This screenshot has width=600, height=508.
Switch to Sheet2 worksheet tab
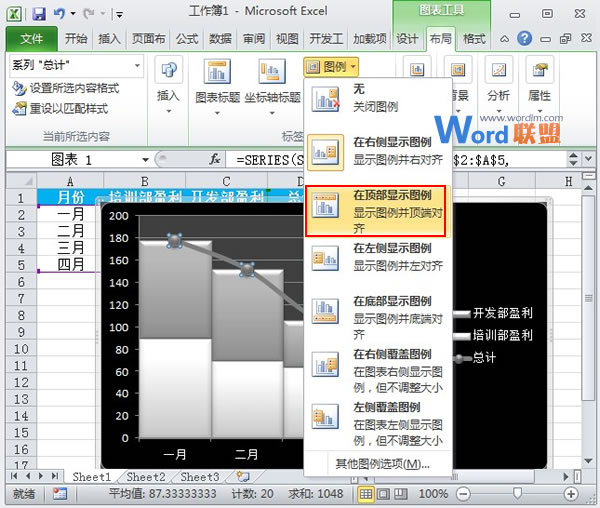coord(144,478)
